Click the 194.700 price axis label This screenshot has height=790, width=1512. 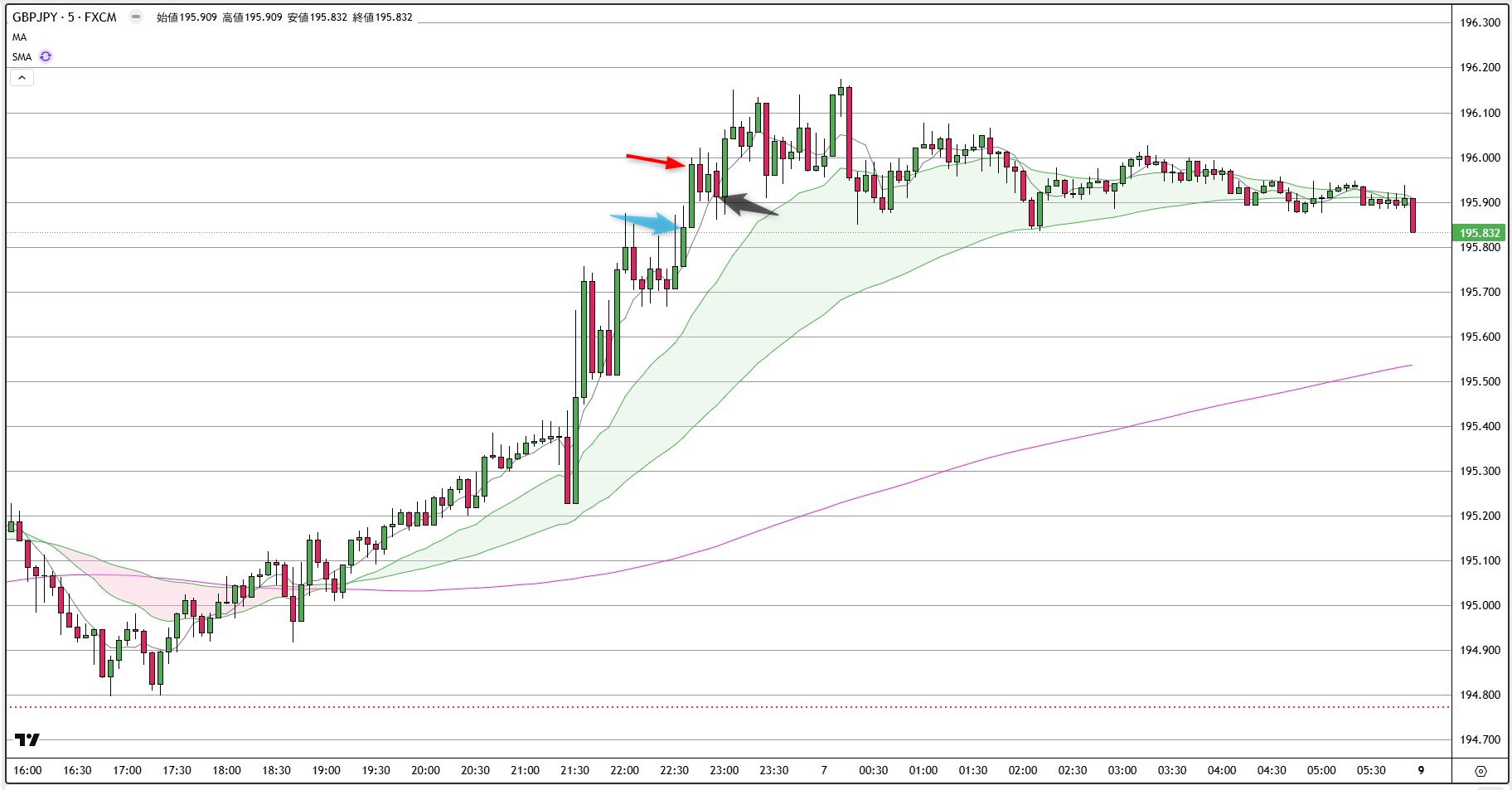click(1480, 739)
